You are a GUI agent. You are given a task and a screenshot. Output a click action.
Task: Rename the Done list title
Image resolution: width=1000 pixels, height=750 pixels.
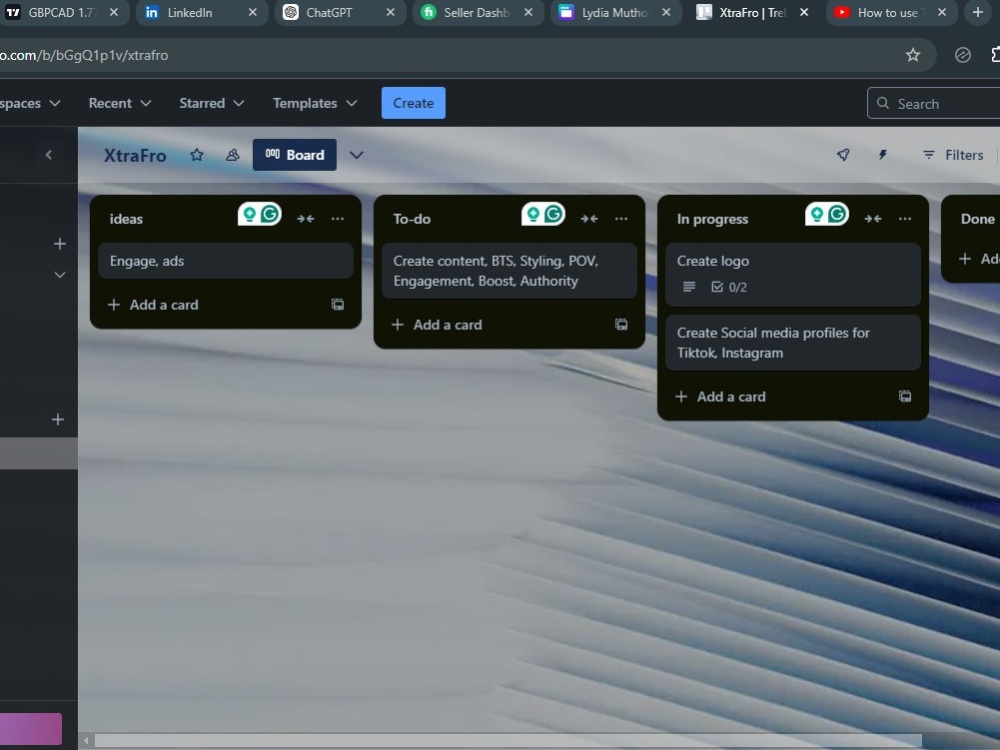(978, 219)
